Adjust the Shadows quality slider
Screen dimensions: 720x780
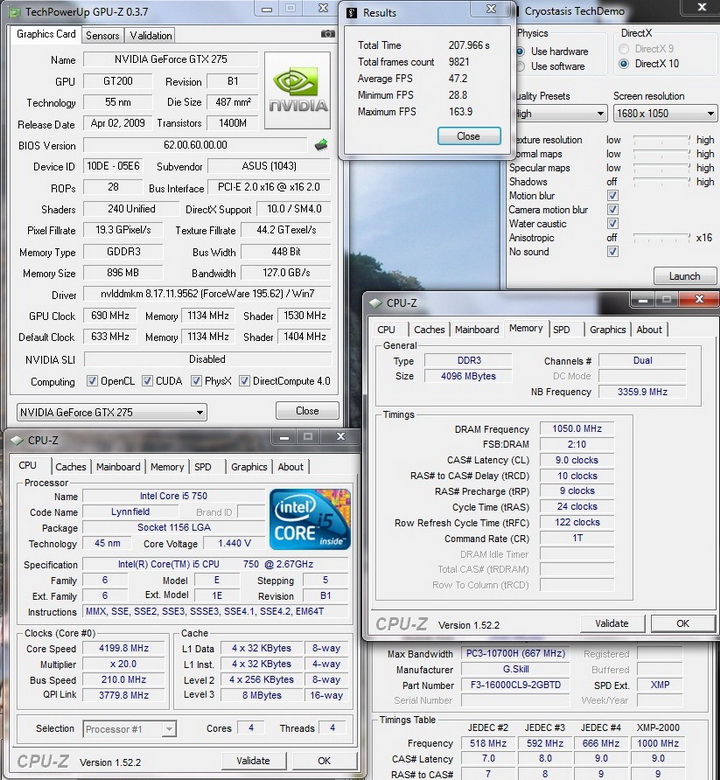coord(662,182)
